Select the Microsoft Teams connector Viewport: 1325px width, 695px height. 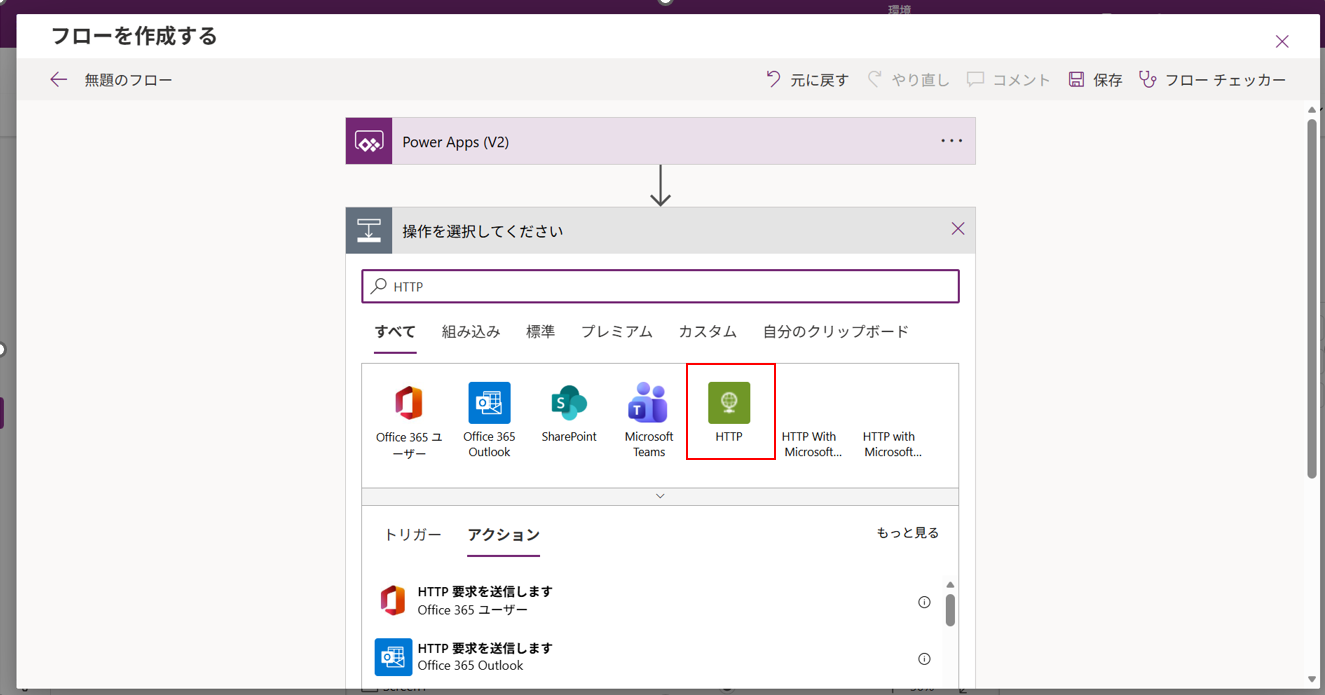649,420
